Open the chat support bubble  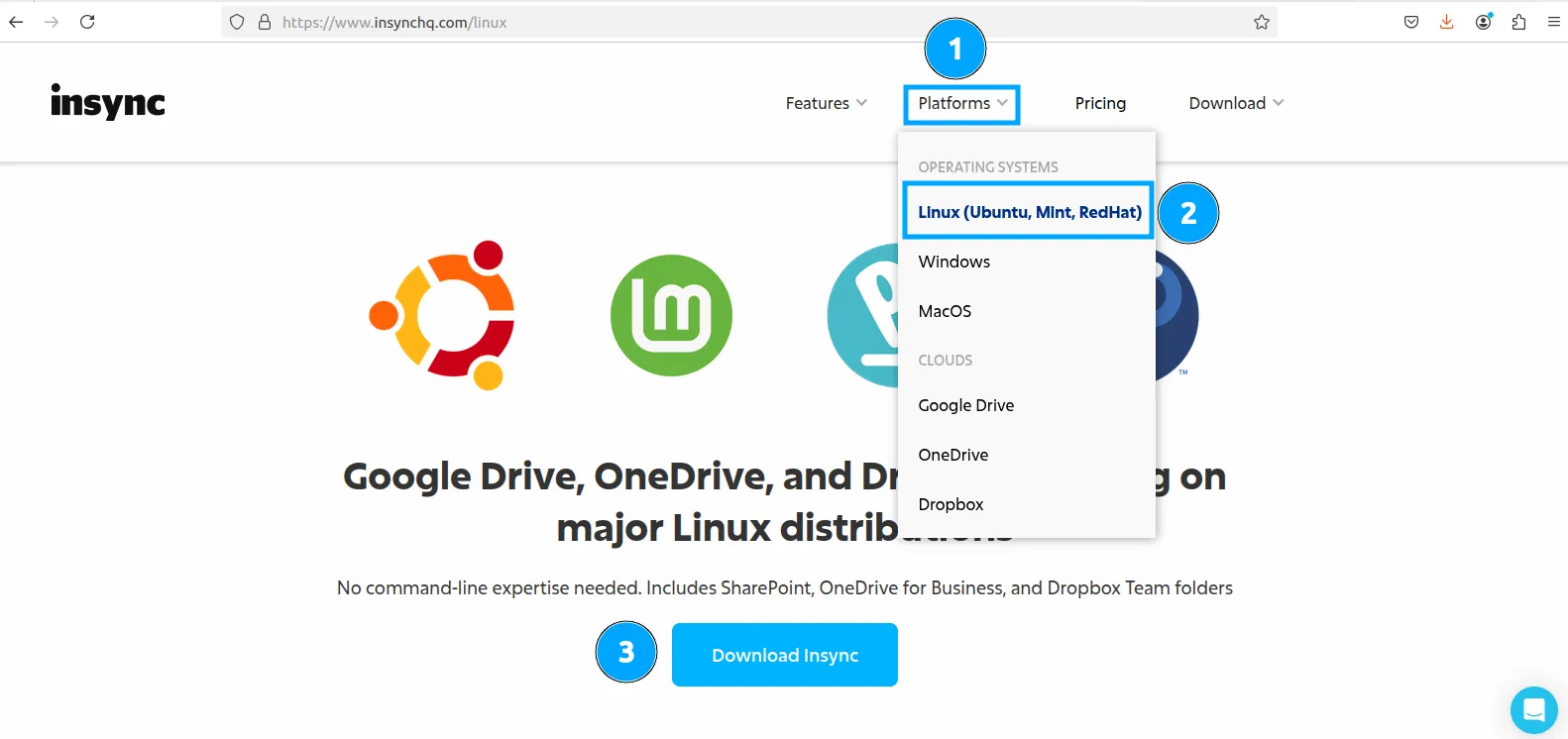coord(1534,710)
